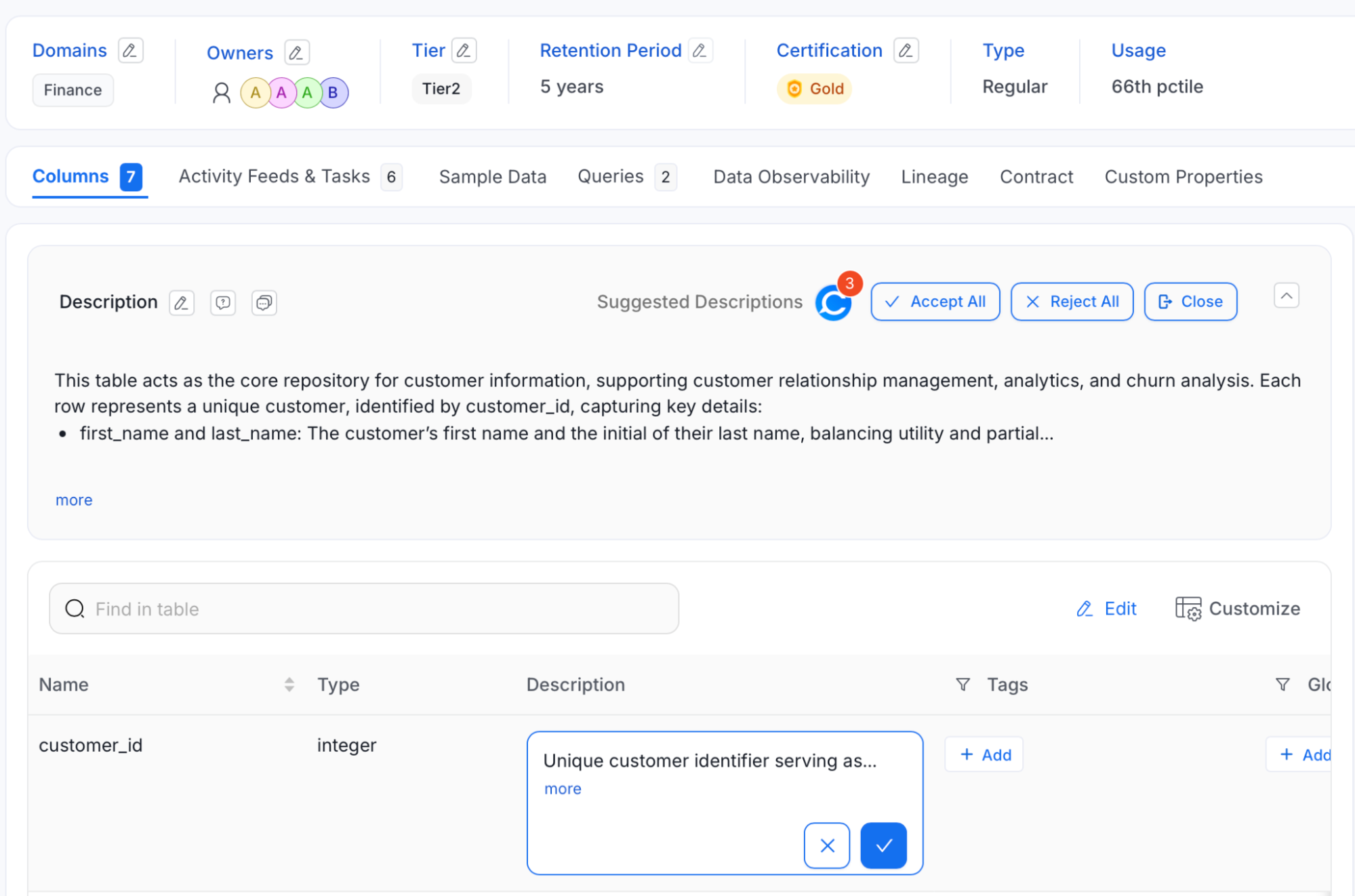Click the Owners edit pencil icon
The width and height of the screenshot is (1355, 896).
tap(296, 52)
